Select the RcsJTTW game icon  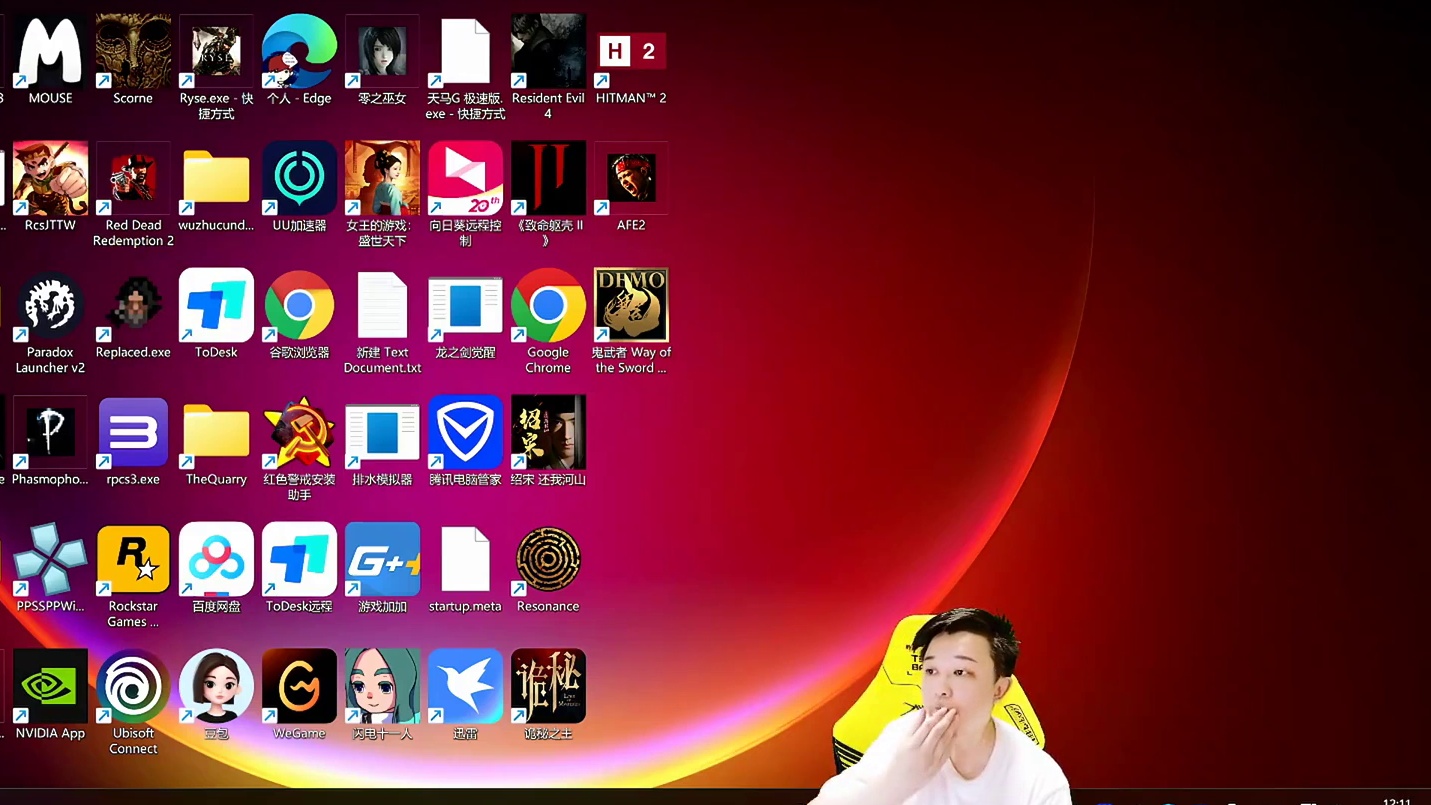(50, 179)
